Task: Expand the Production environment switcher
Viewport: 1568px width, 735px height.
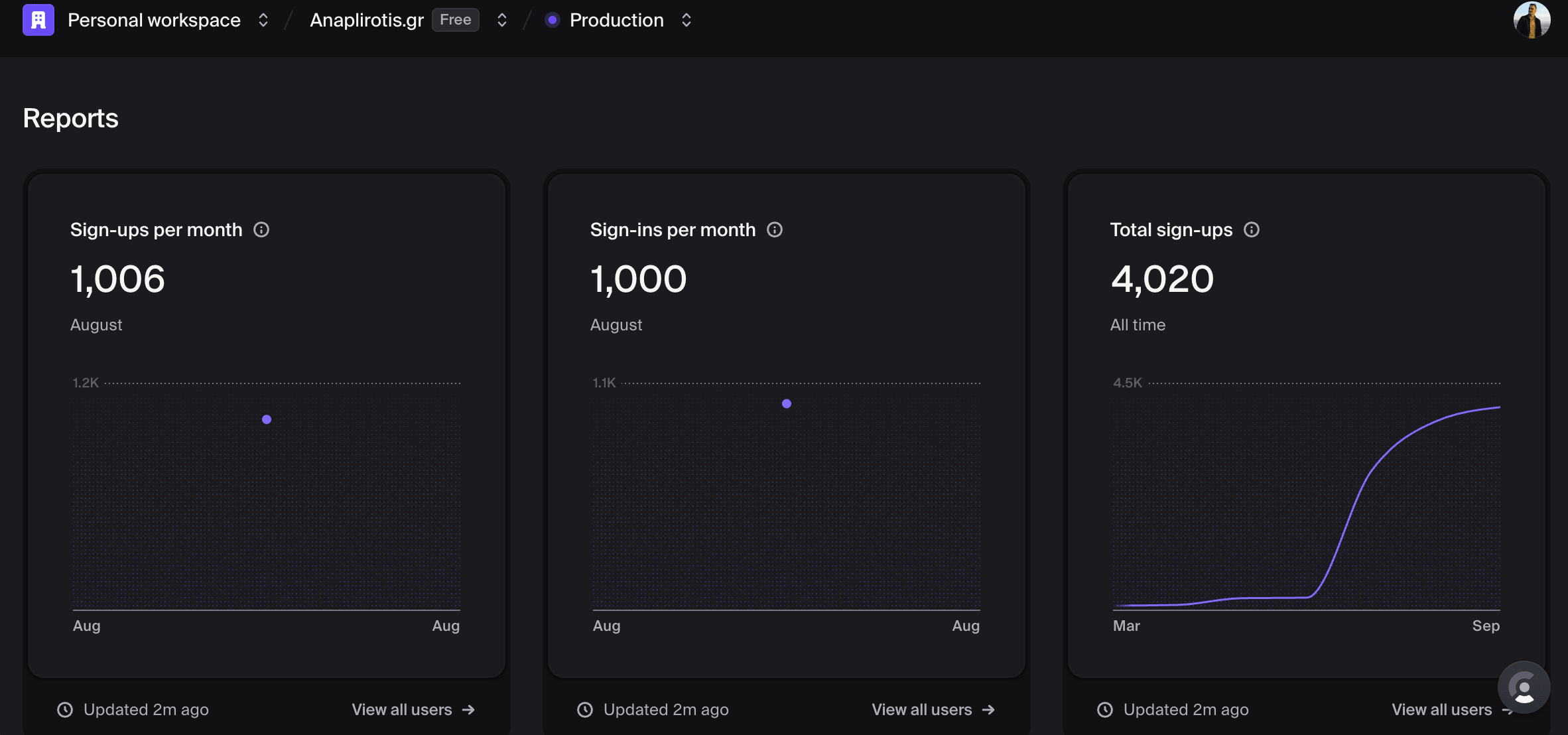Action: [686, 20]
